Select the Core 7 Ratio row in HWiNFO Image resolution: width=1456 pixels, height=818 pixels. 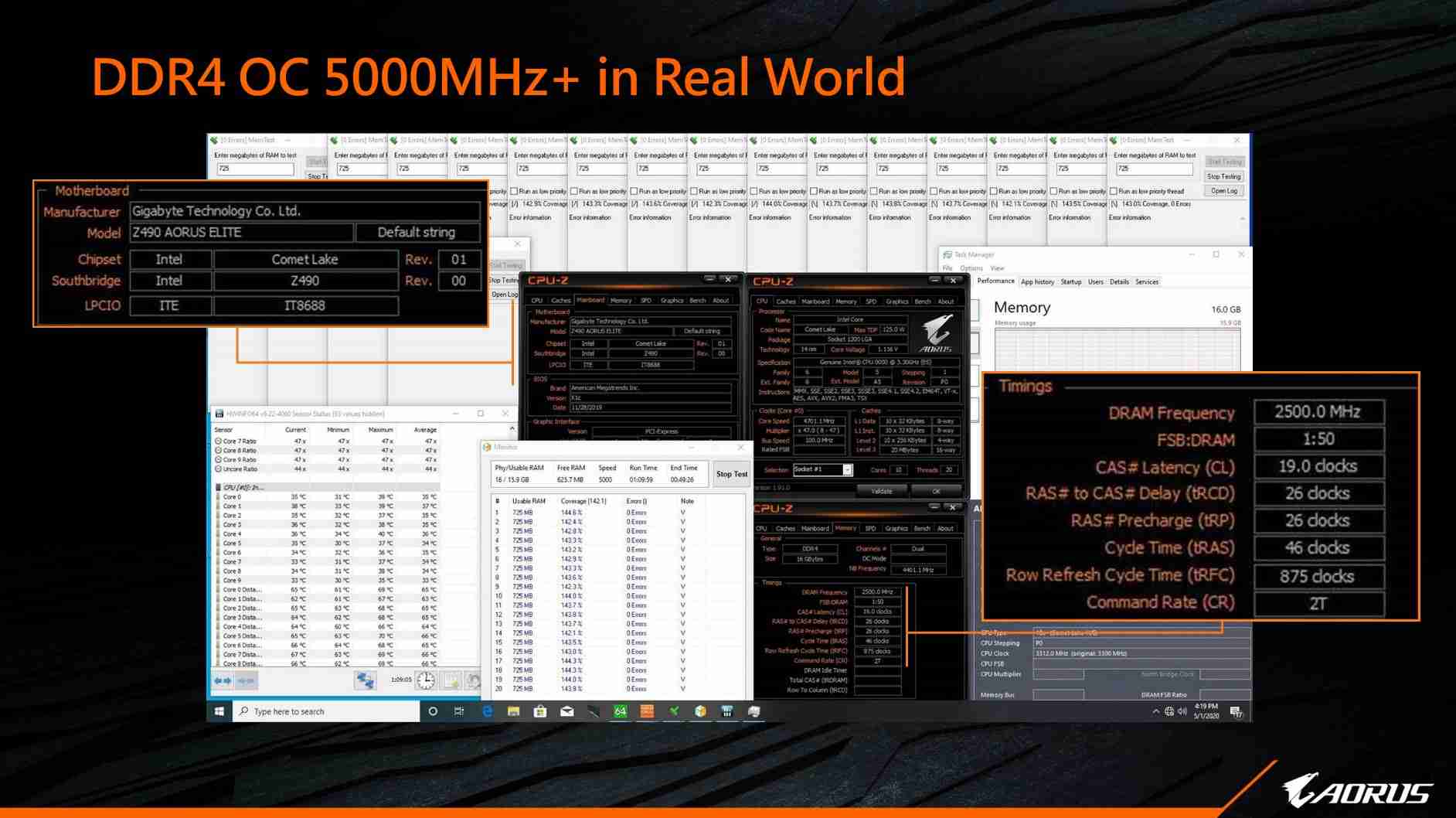click(x=326, y=441)
